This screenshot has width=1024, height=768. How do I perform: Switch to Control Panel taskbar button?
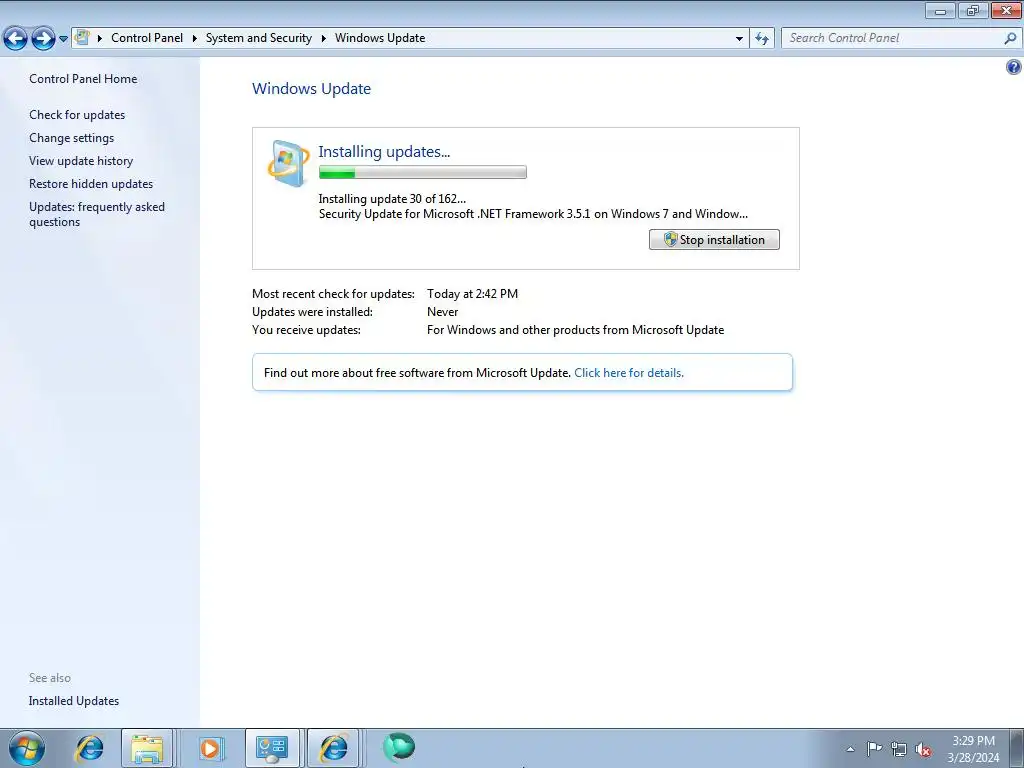(x=272, y=748)
